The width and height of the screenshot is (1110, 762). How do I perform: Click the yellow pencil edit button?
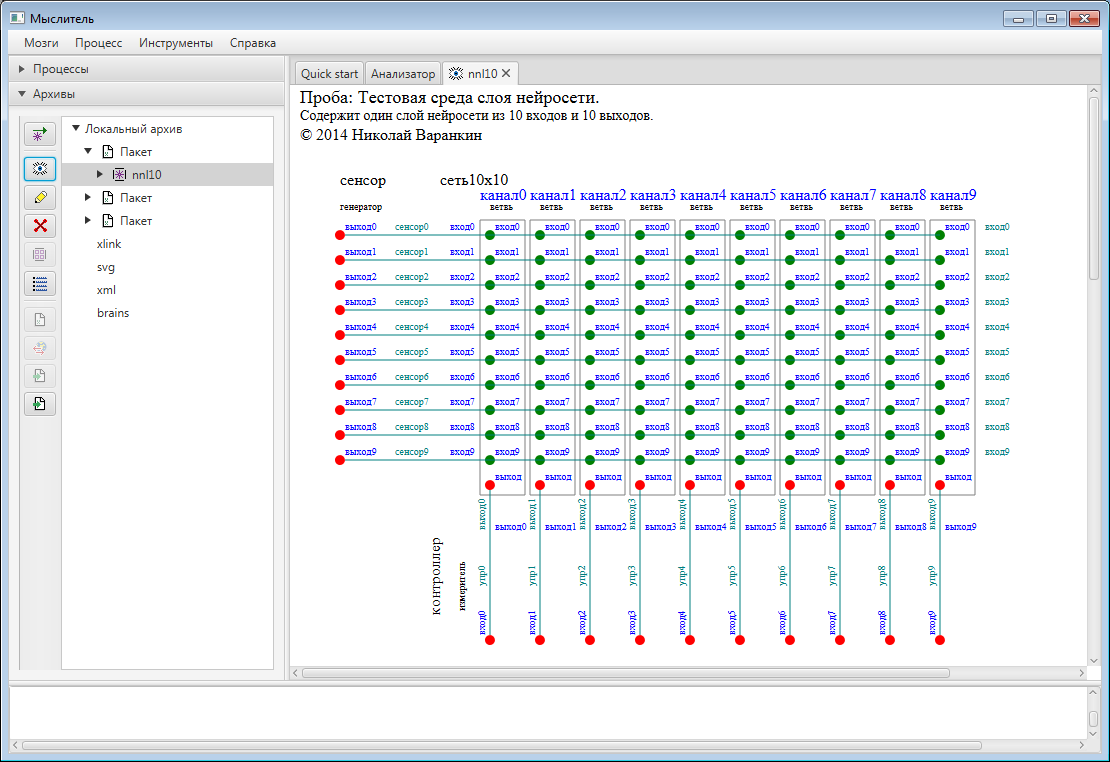coord(39,197)
